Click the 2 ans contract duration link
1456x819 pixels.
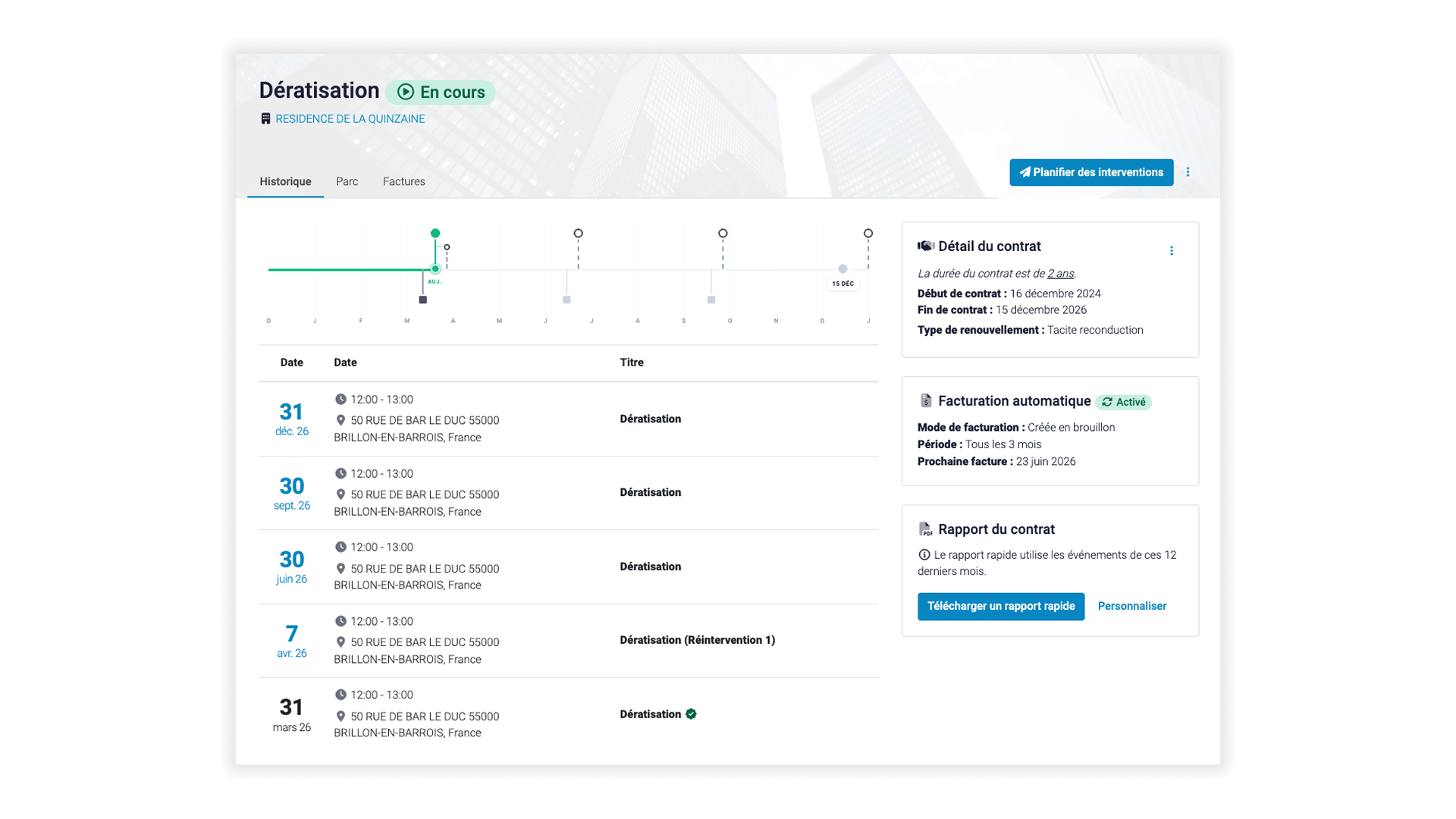1059,274
